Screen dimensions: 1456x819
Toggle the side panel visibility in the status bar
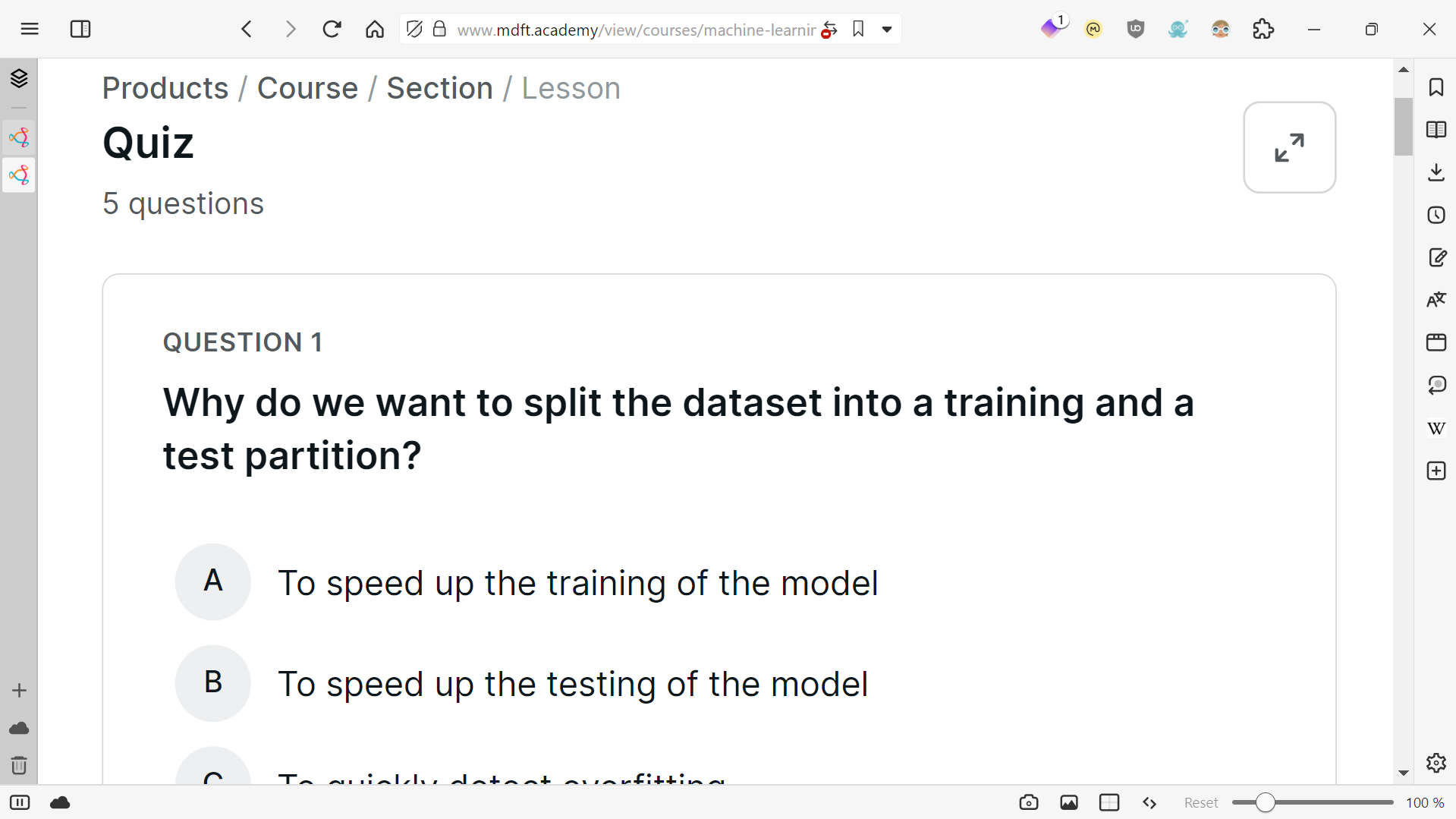pyautogui.click(x=20, y=802)
